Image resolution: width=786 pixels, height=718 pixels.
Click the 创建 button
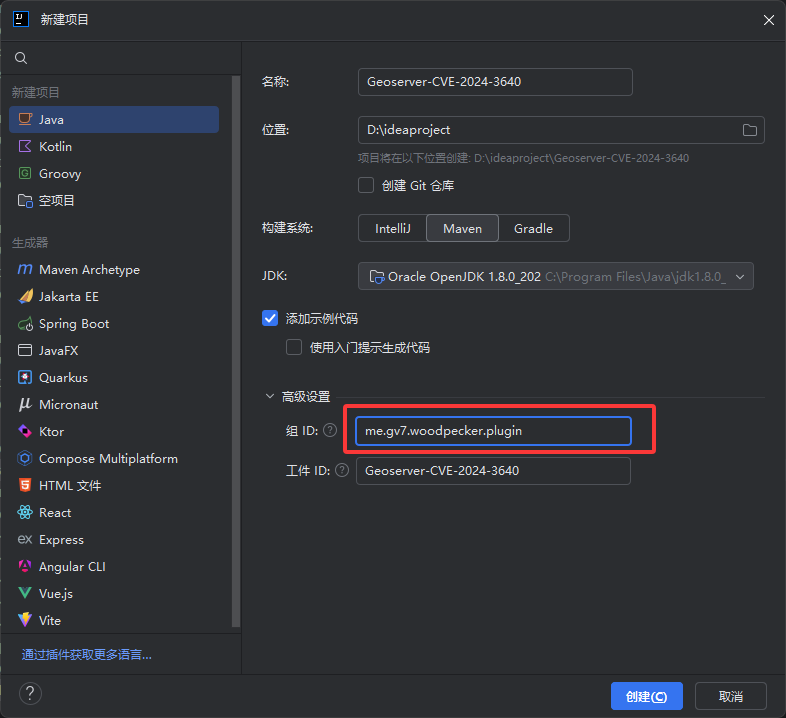pos(646,696)
